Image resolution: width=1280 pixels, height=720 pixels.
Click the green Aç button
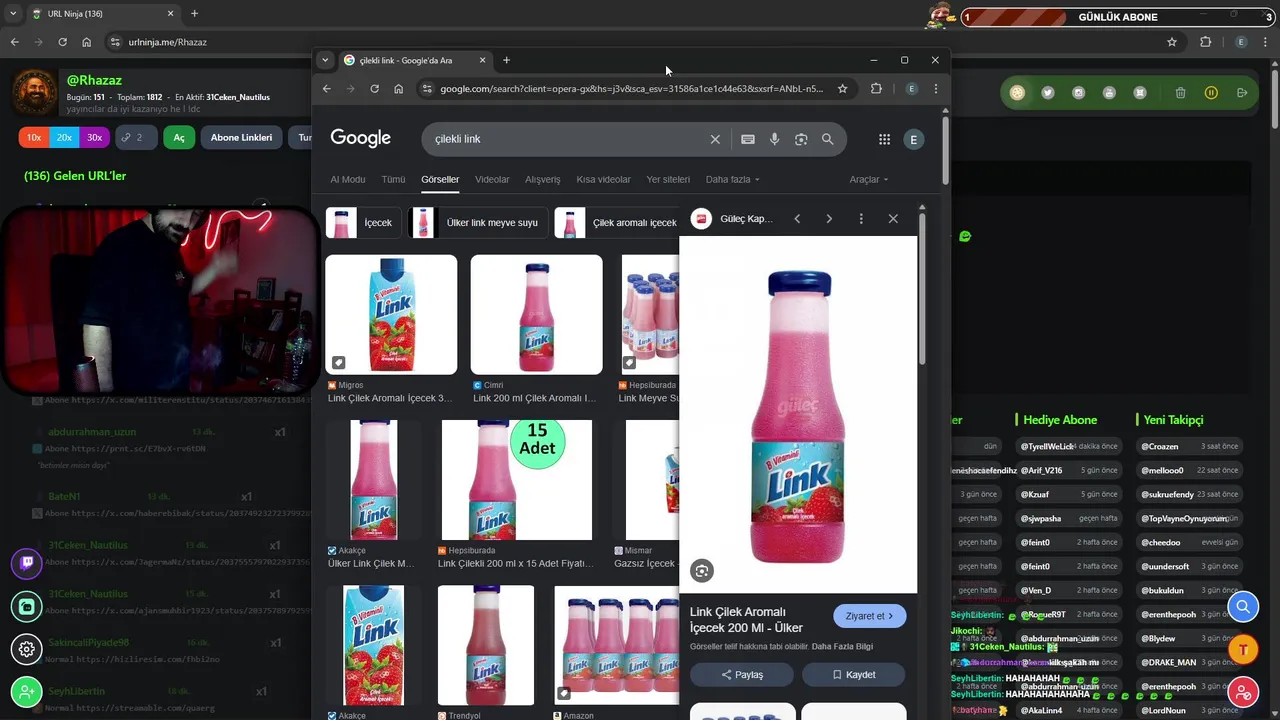pyautogui.click(x=179, y=138)
